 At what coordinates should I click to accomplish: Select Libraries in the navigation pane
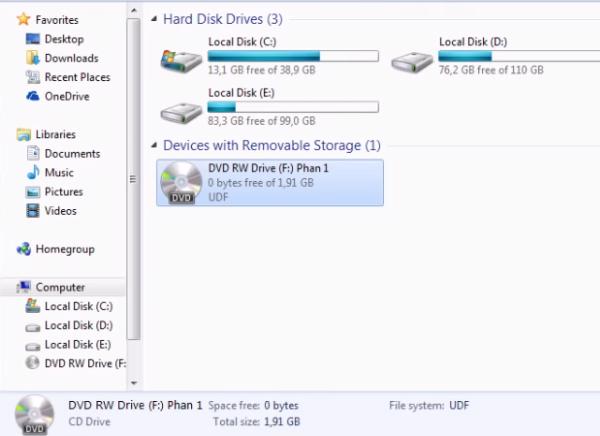tap(55, 134)
